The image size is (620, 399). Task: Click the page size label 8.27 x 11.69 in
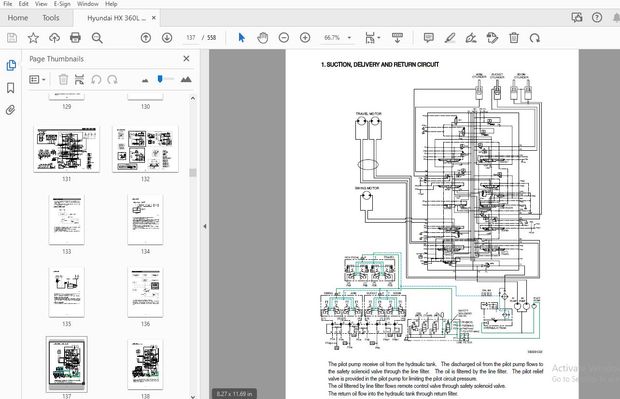pyautogui.click(x=234, y=394)
